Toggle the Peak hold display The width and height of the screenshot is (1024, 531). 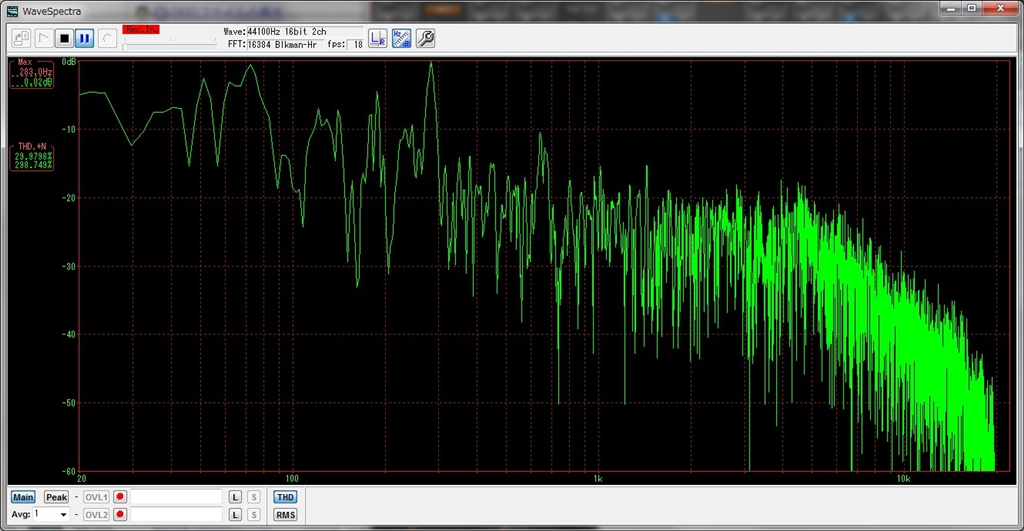point(56,497)
